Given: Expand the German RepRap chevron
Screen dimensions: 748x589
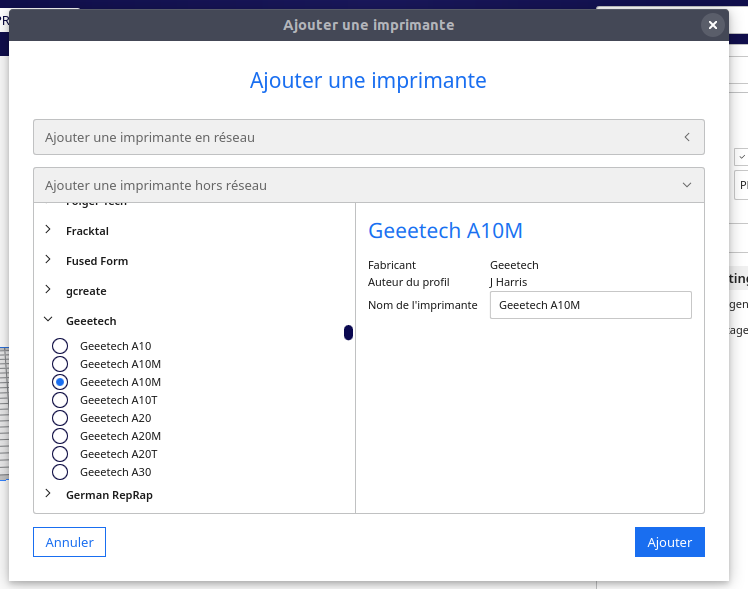Looking at the screenshot, I should (x=48, y=494).
